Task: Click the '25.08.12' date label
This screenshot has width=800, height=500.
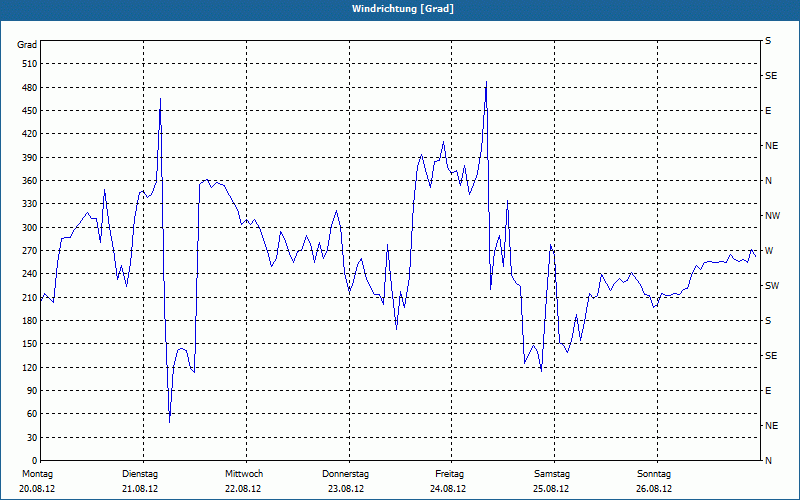Action: pos(551,489)
